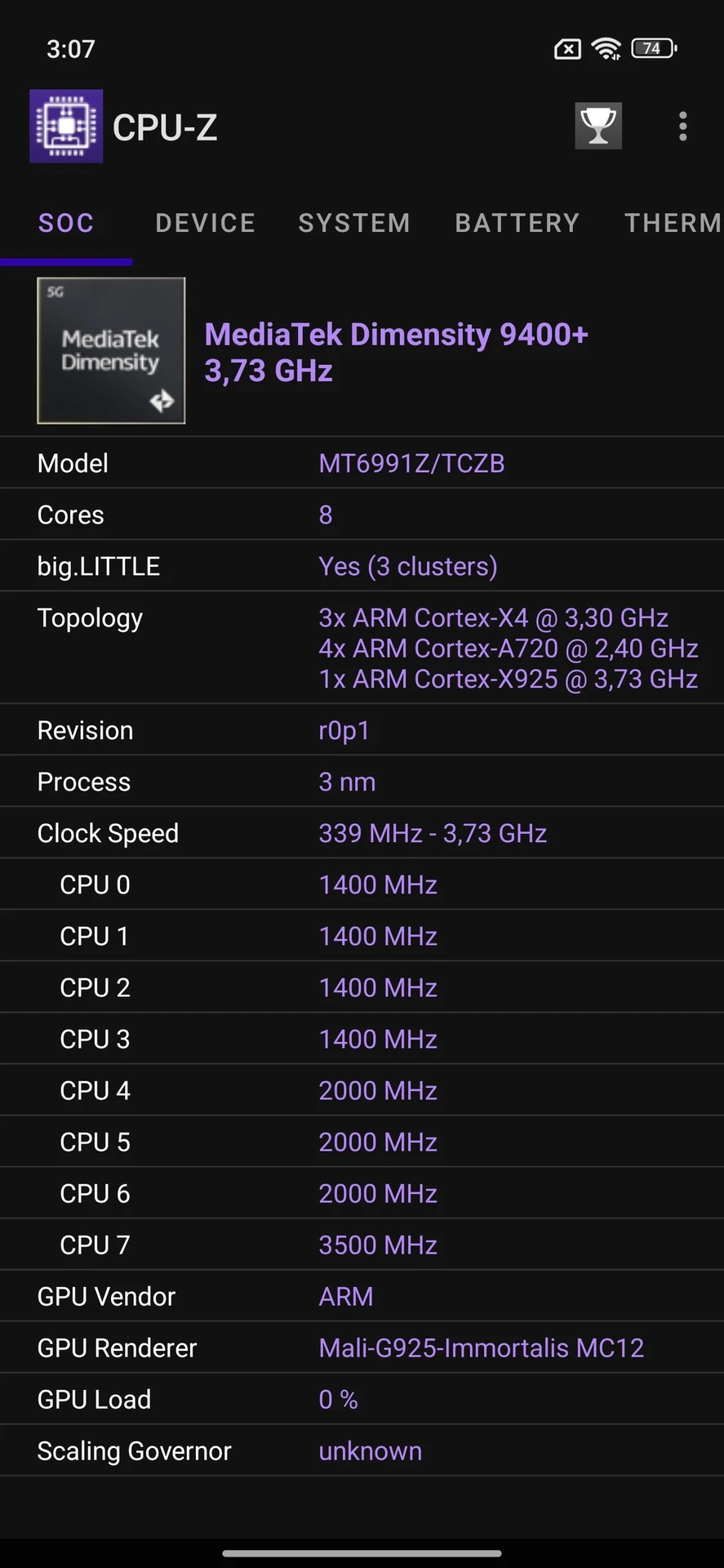The width and height of the screenshot is (724, 1568).
Task: Tap the CPU 7 frequency row
Action: (x=362, y=1245)
